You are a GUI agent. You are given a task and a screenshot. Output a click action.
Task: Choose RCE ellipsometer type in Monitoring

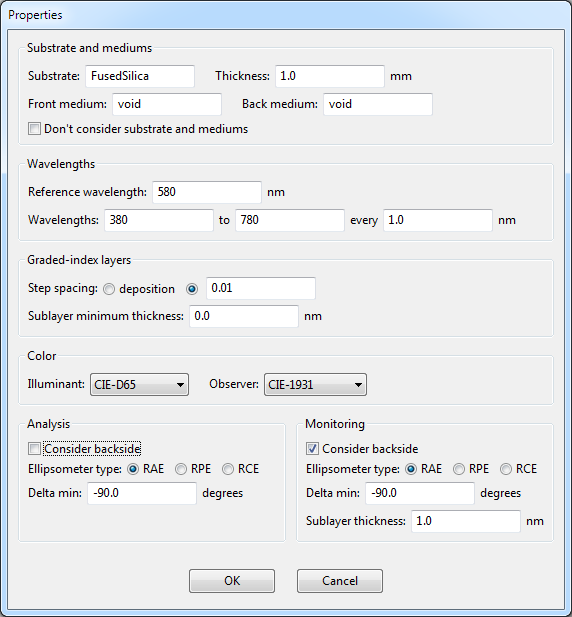[x=506, y=469]
